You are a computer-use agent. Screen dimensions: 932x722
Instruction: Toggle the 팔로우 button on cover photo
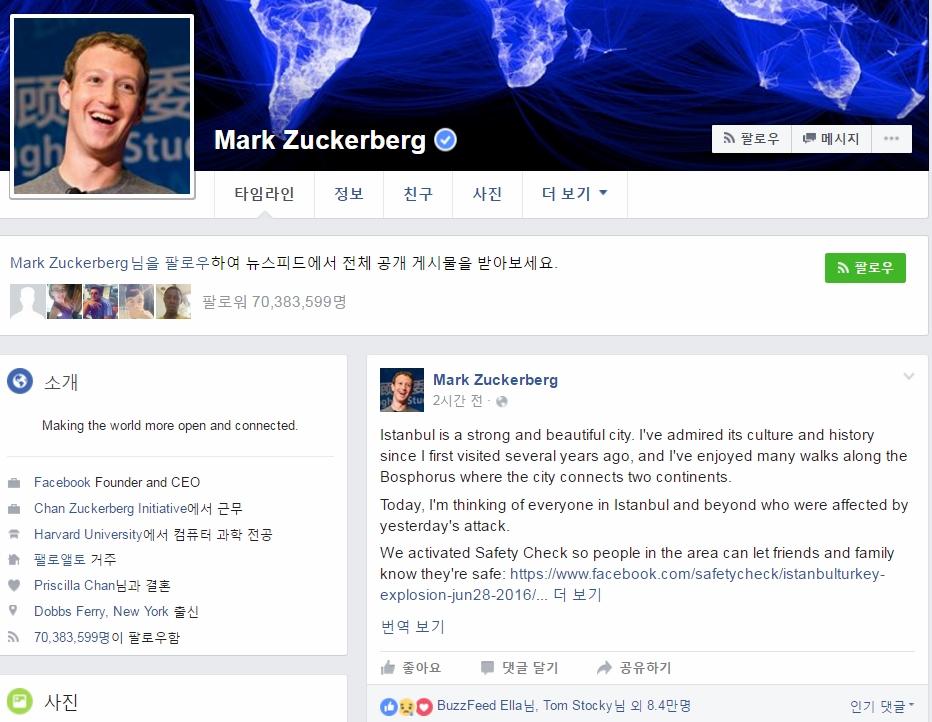751,138
